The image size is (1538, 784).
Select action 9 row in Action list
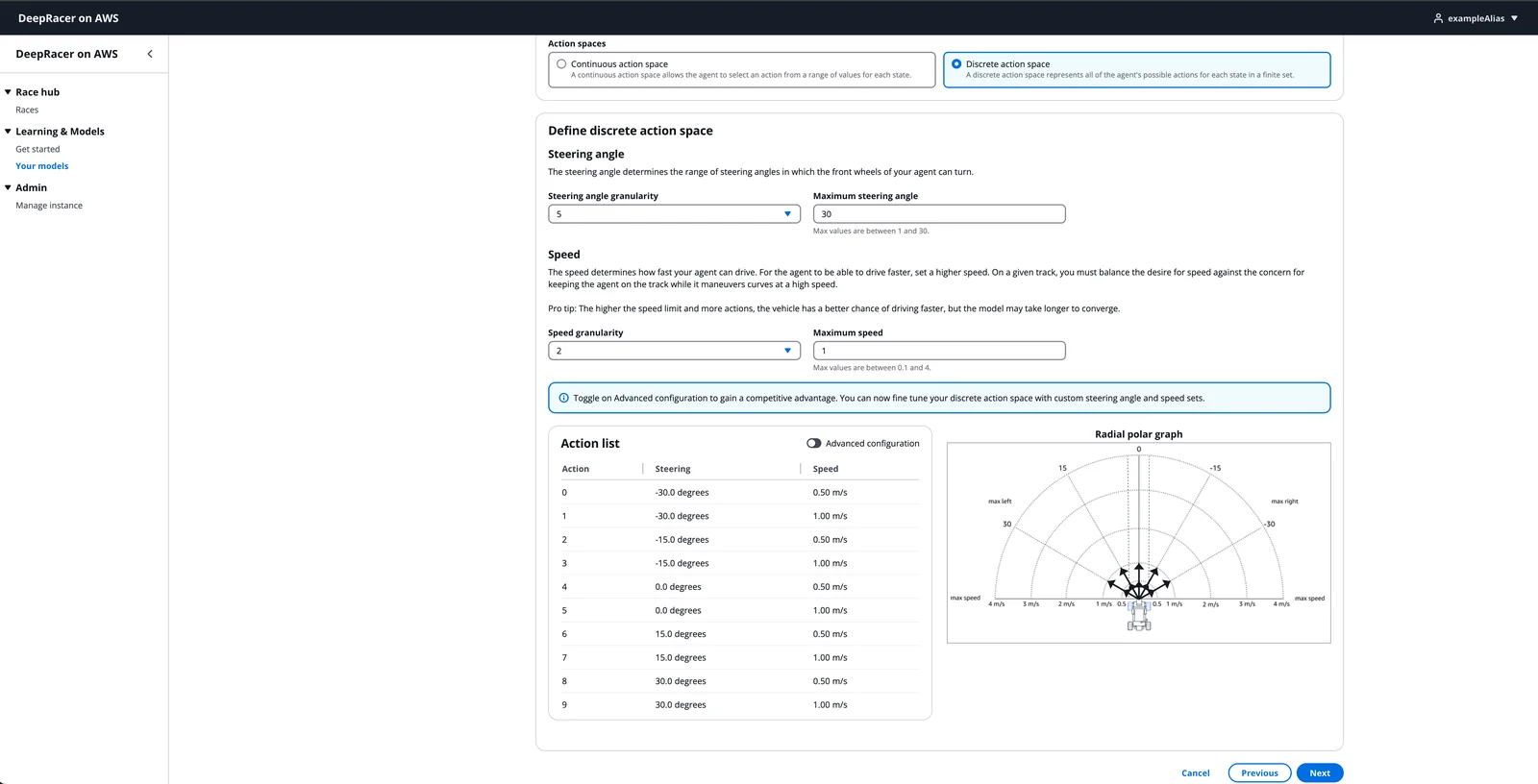coord(740,705)
